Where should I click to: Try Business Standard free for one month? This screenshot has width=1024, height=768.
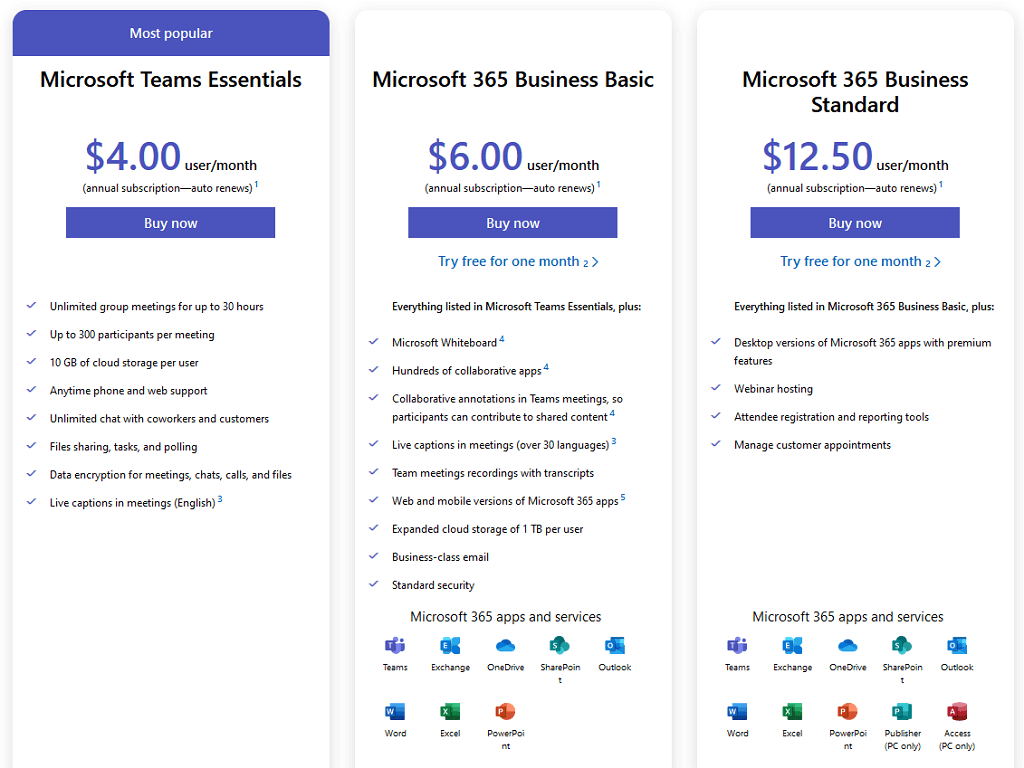[x=860, y=261]
